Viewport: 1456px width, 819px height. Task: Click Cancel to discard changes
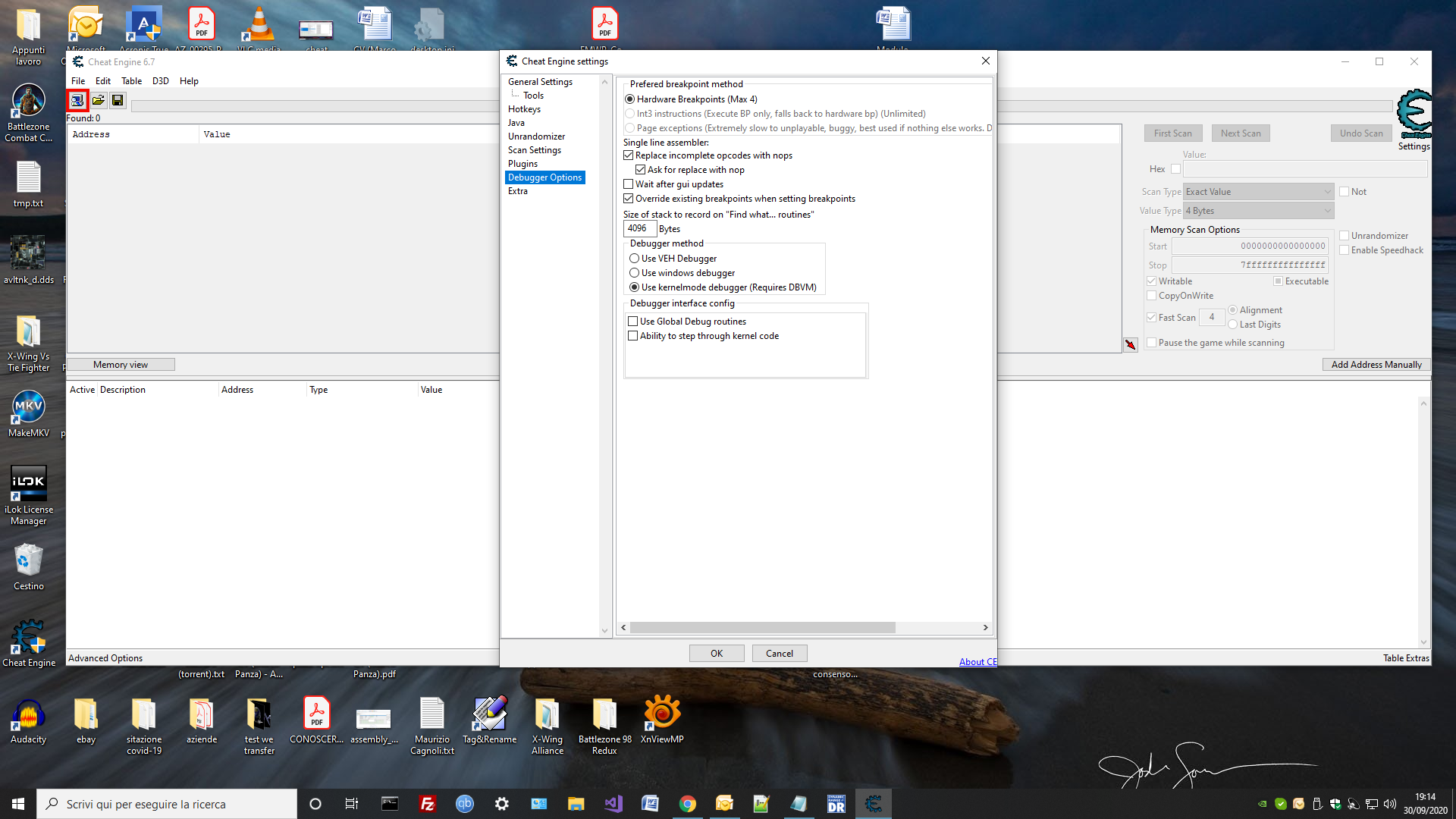(779, 653)
